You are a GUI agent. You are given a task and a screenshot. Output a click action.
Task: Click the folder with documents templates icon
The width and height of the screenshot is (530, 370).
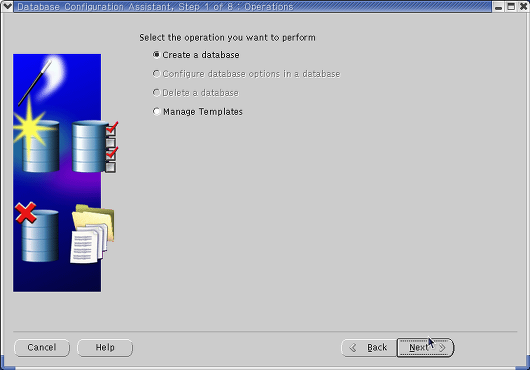[x=93, y=233]
